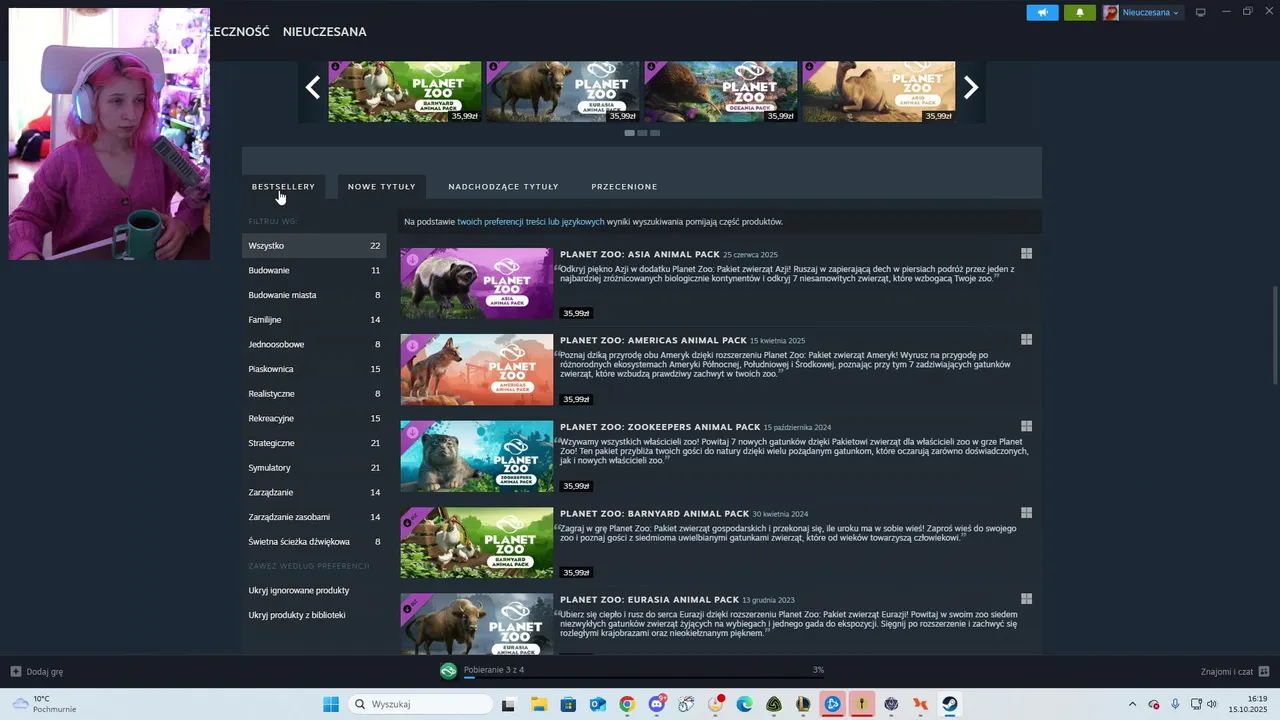1280x720 pixels.
Task: Open Barnyard Animal Pack carousel thumbnail
Action: click(x=404, y=92)
